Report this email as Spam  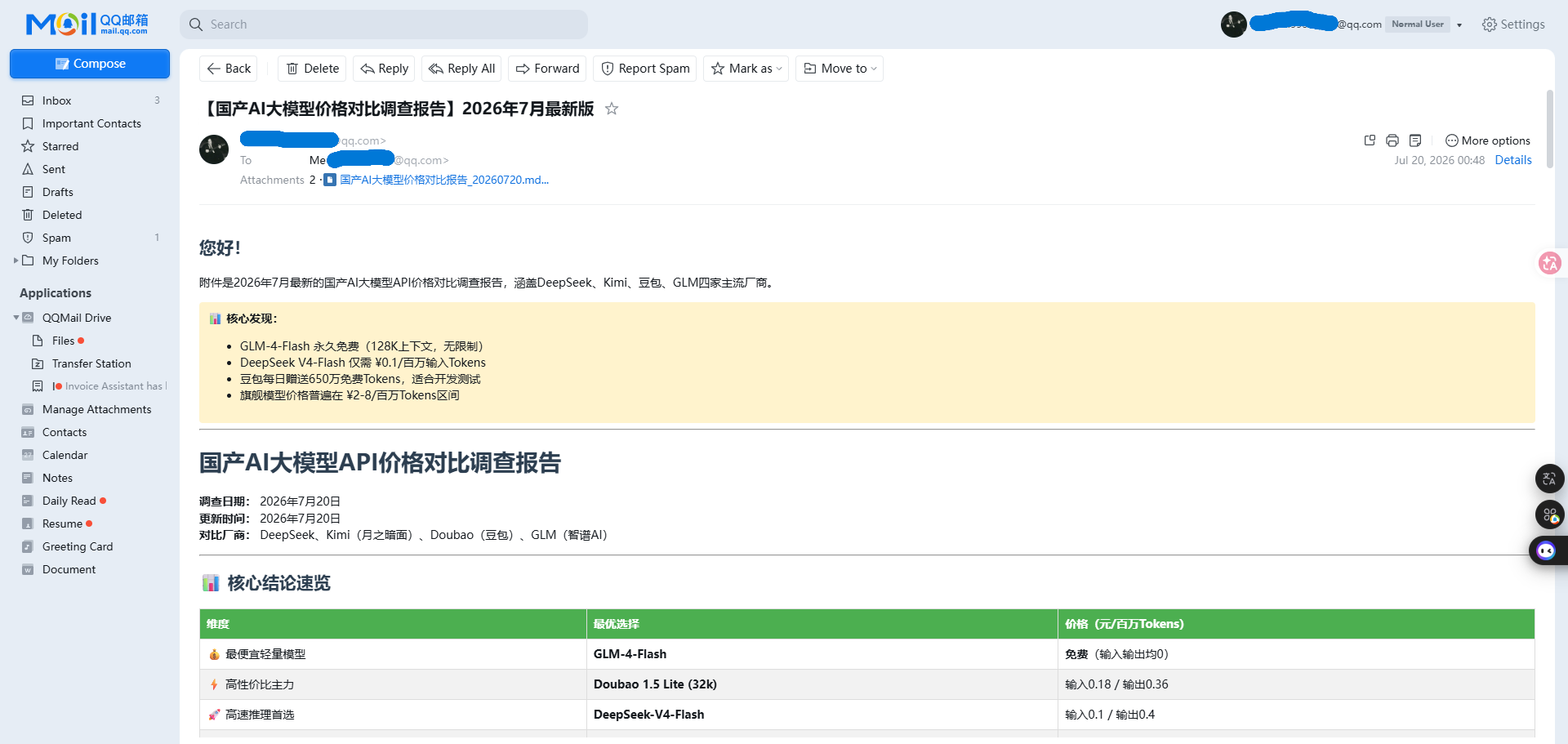coord(645,69)
